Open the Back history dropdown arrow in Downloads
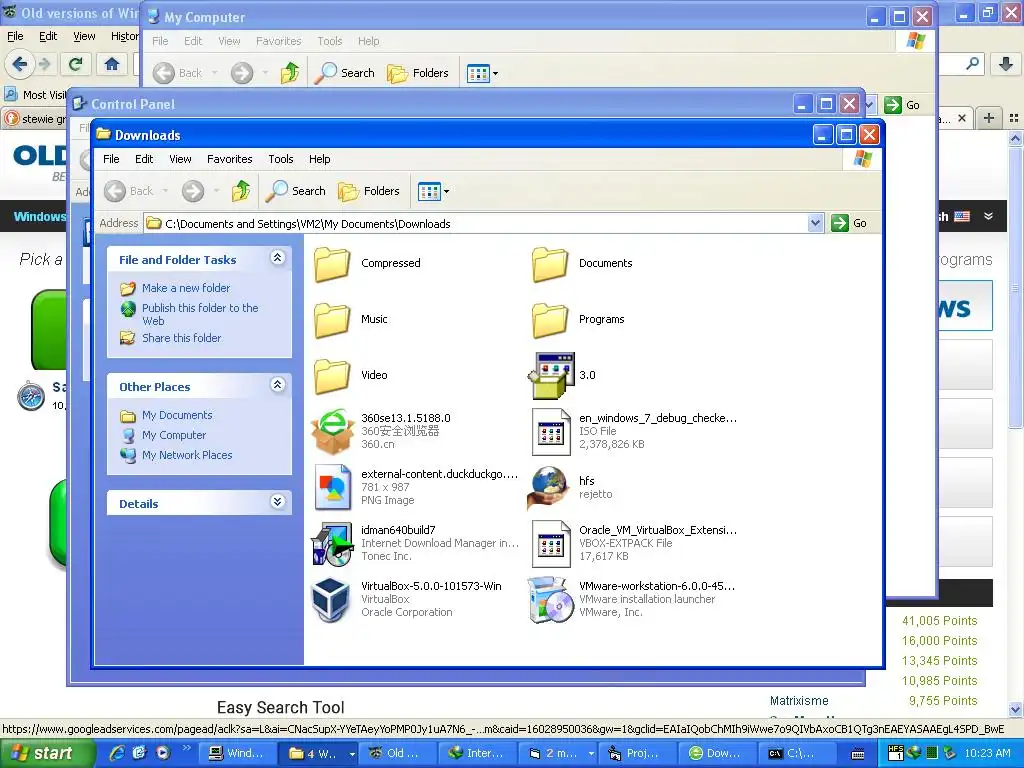1024x768 pixels. tap(165, 191)
